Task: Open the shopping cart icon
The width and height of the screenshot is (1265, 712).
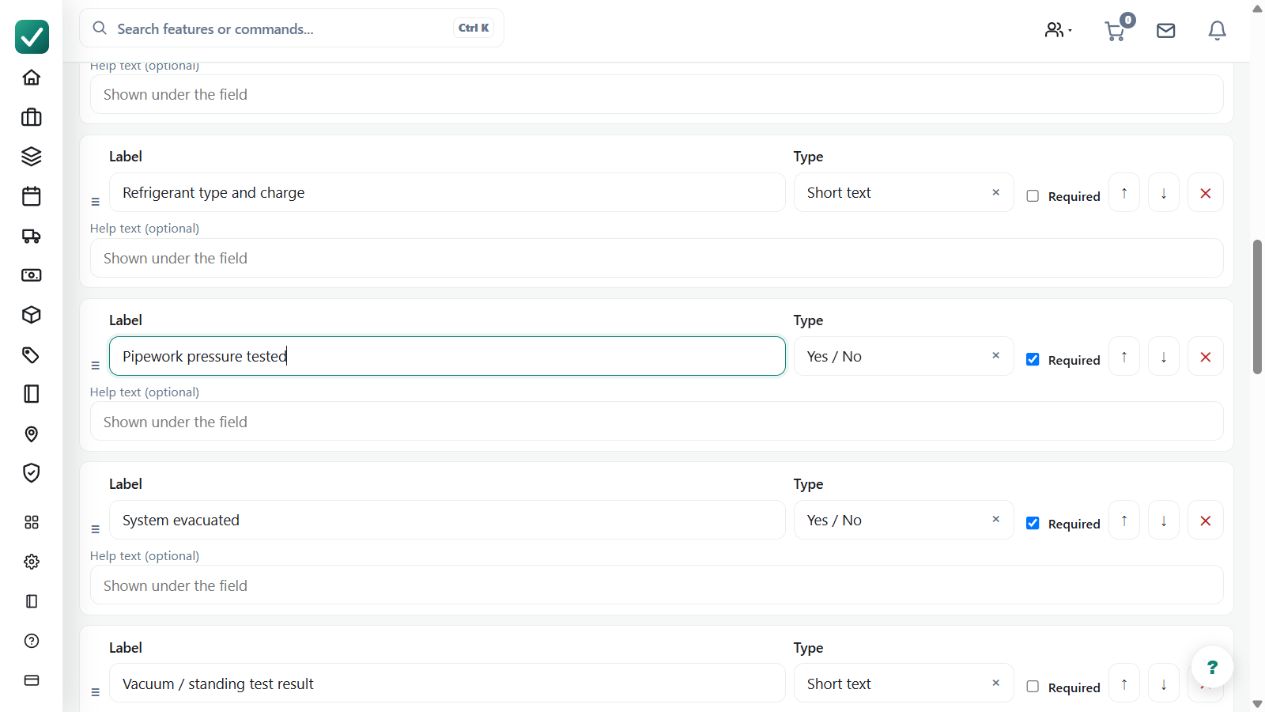Action: (1115, 30)
